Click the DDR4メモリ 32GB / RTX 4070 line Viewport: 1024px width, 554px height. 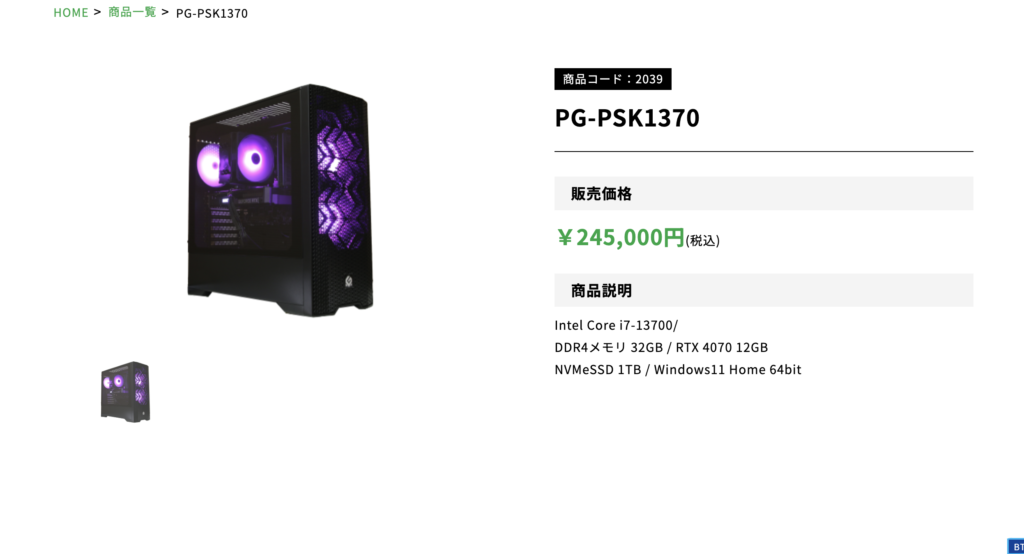(x=661, y=347)
